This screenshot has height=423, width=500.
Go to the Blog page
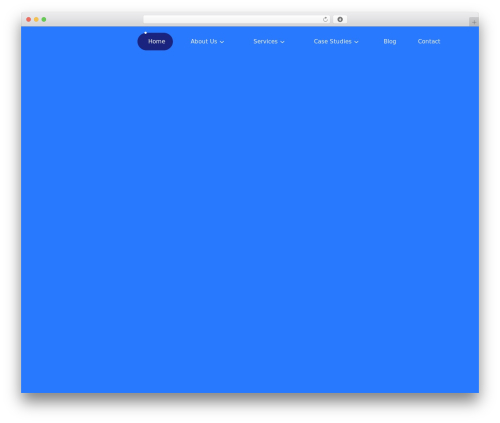[x=390, y=41]
